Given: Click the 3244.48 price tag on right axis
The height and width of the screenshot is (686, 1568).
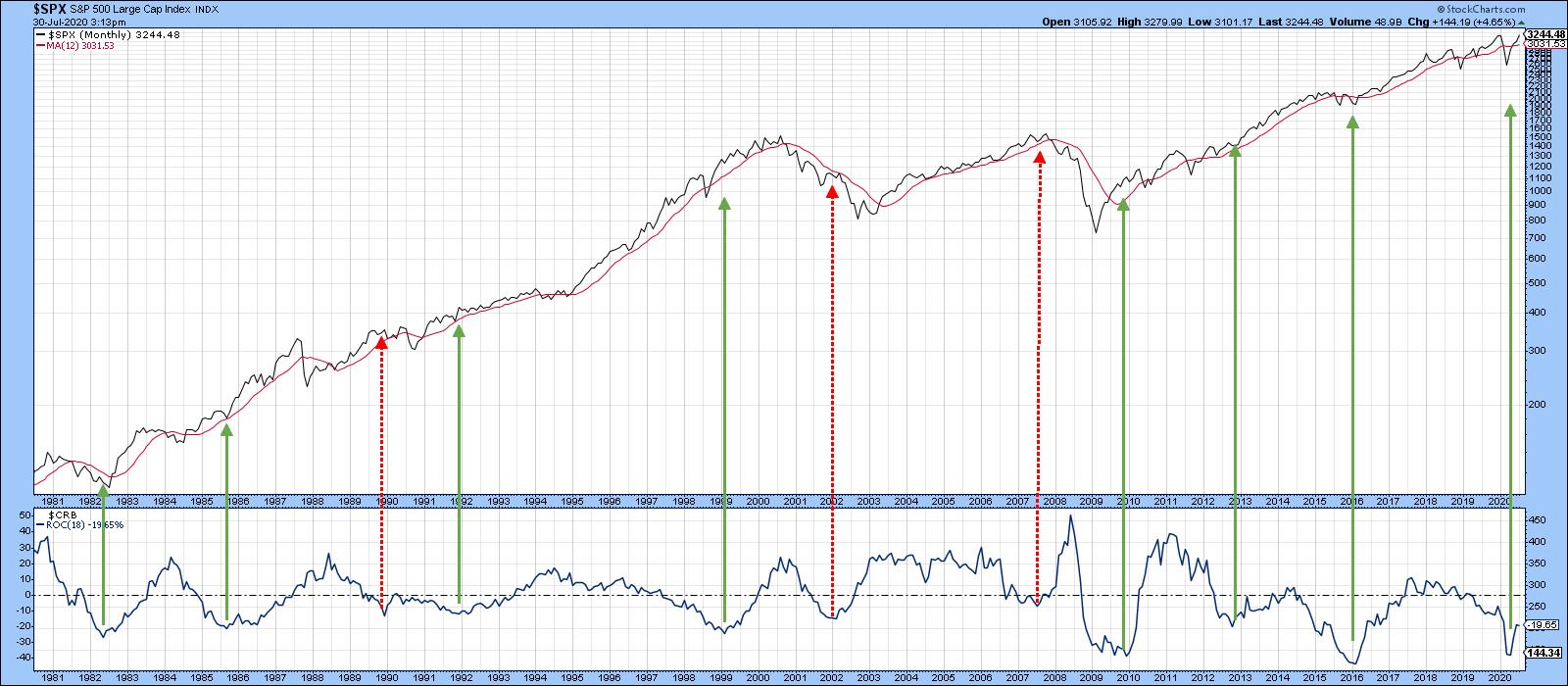Looking at the screenshot, I should (x=1546, y=35).
